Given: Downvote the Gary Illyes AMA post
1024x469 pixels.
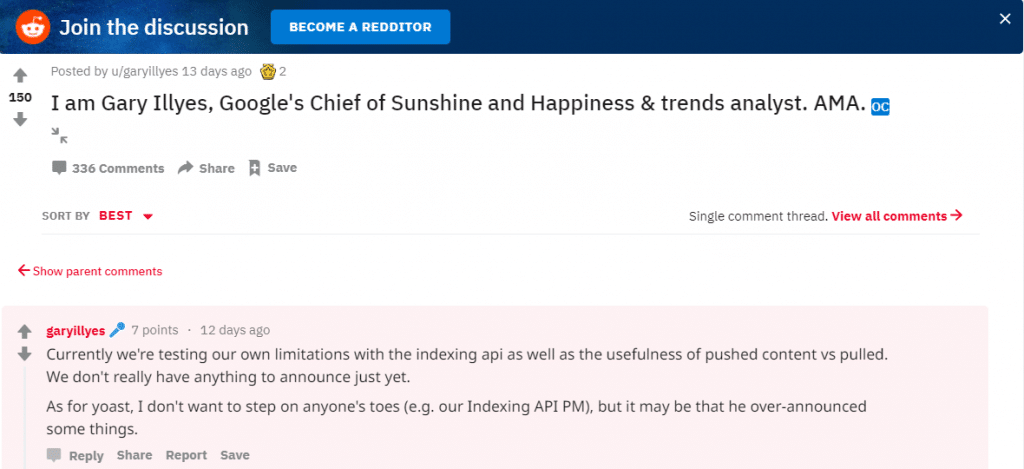Looking at the screenshot, I should pyautogui.click(x=20, y=120).
